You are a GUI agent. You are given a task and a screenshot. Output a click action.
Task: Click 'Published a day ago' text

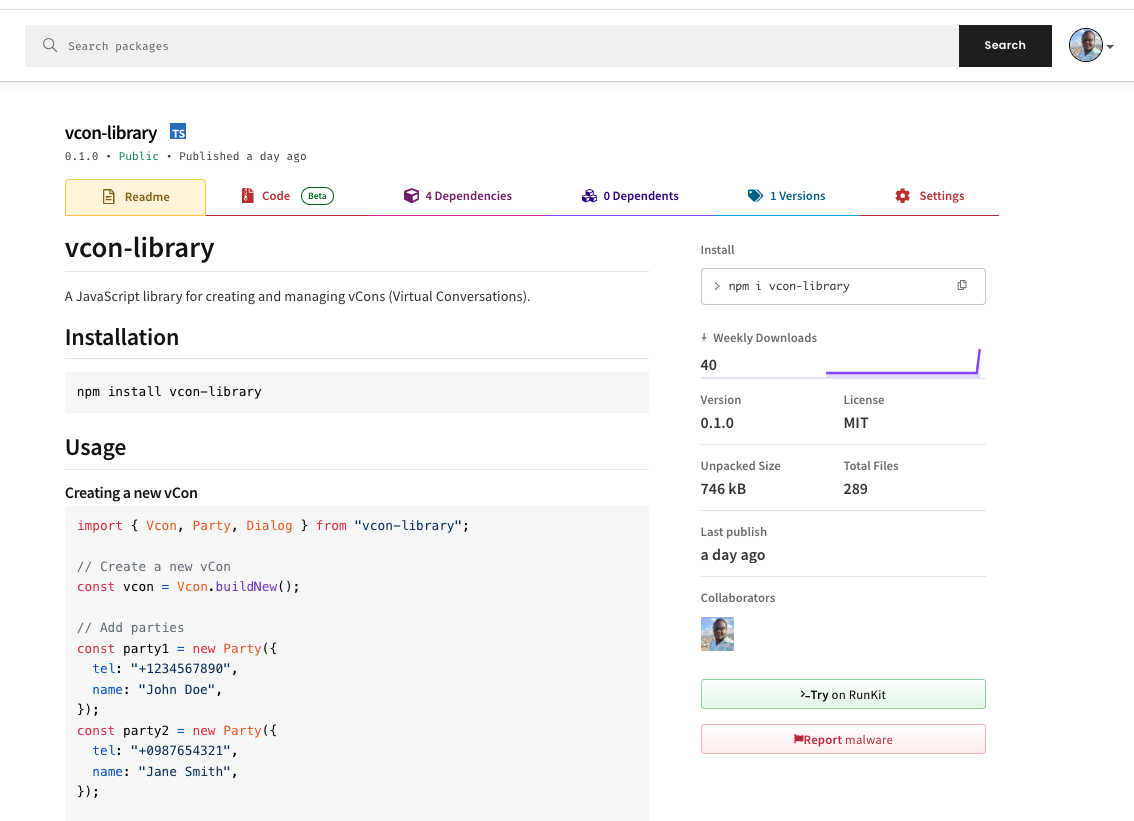[243, 156]
